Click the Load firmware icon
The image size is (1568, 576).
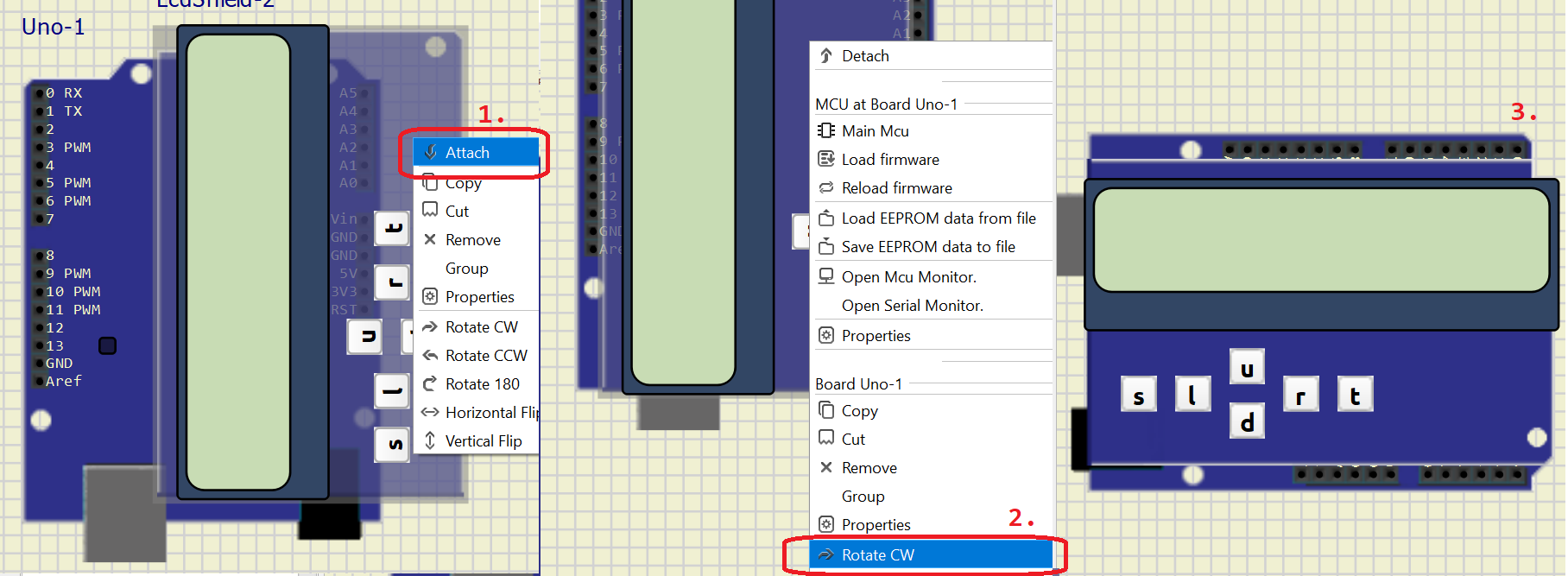pos(826,159)
